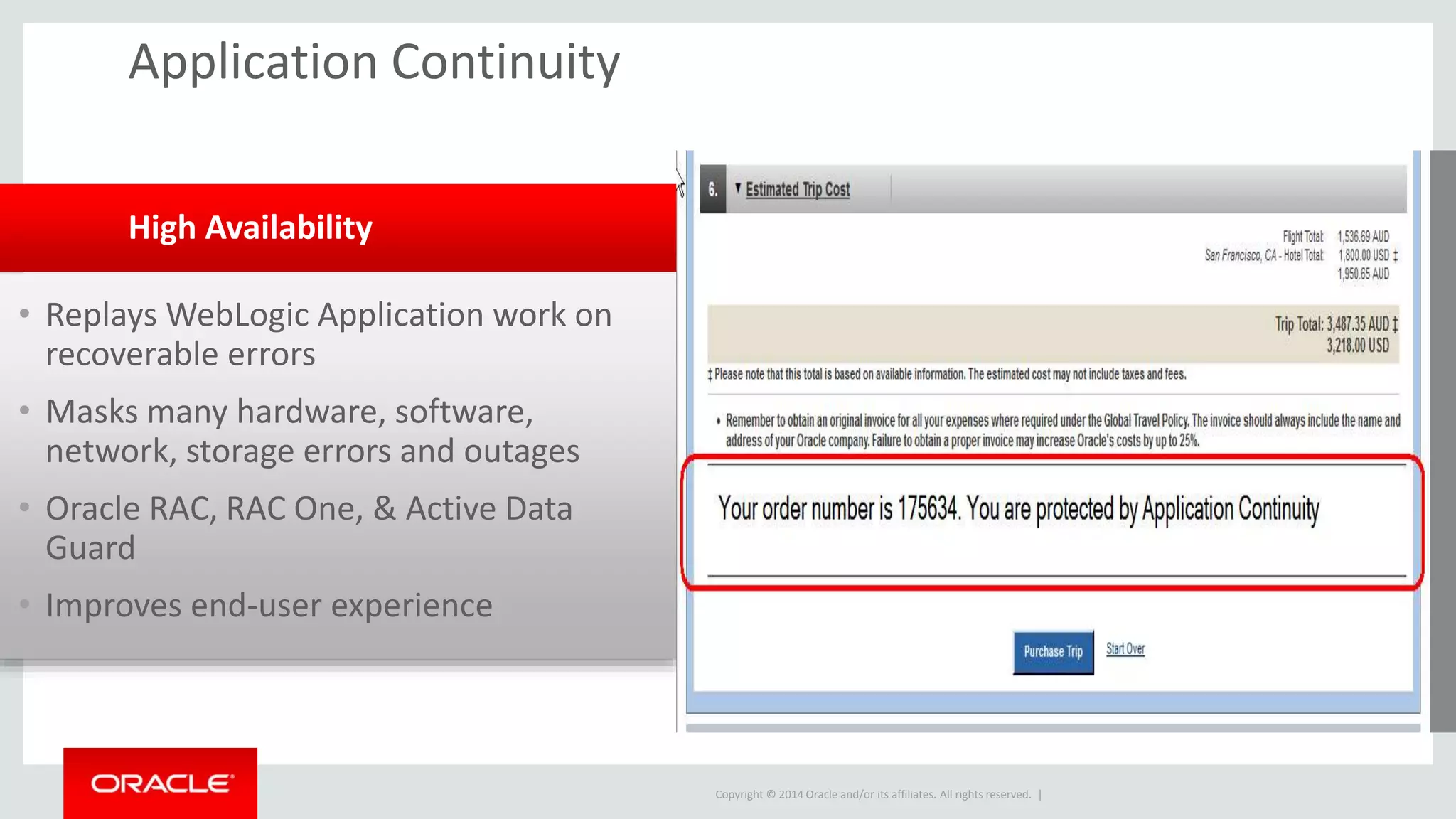Click the vertical scrollbar on the right side
This screenshot has width=1456, height=819.
[1442, 441]
